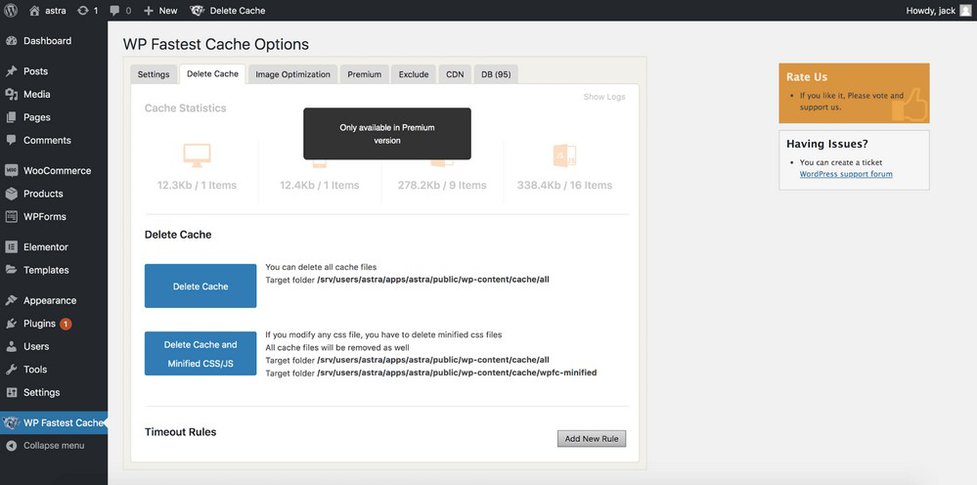
Task: Open the WordPress support forum link
Action: pyautogui.click(x=845, y=174)
